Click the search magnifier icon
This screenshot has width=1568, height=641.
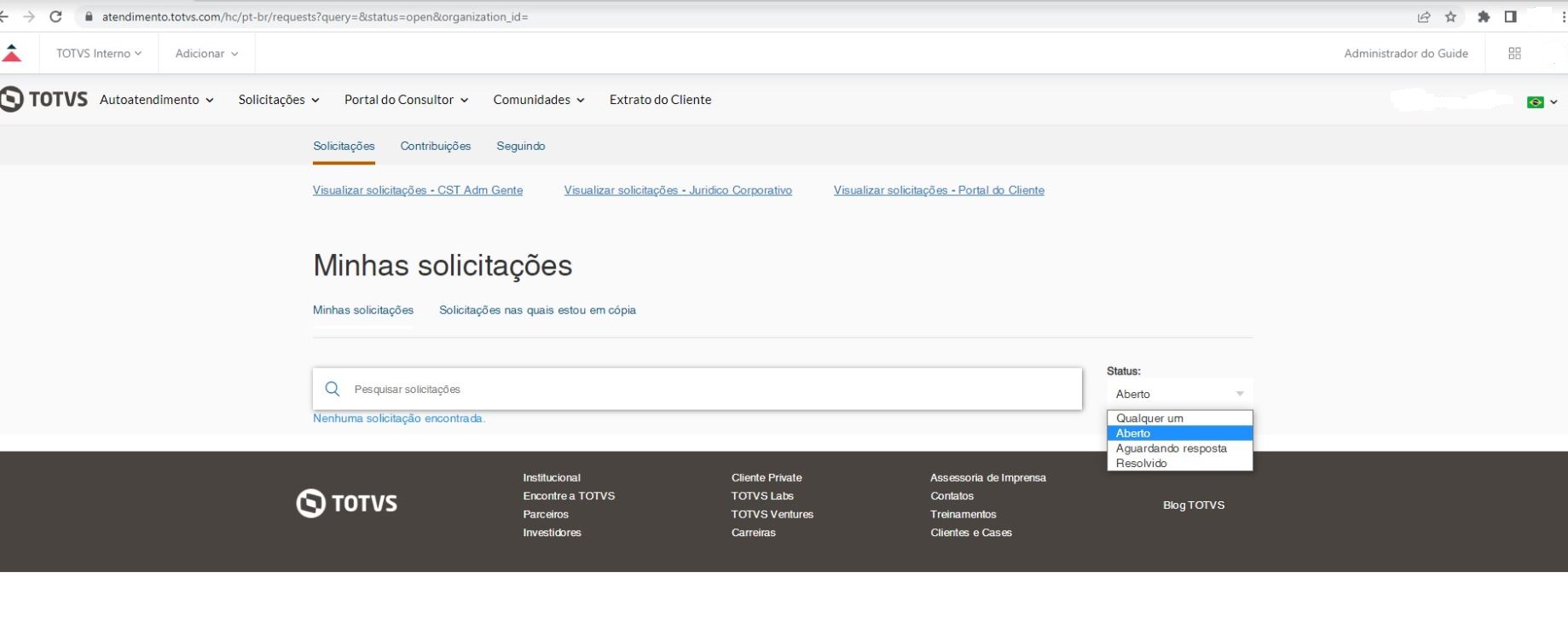333,390
